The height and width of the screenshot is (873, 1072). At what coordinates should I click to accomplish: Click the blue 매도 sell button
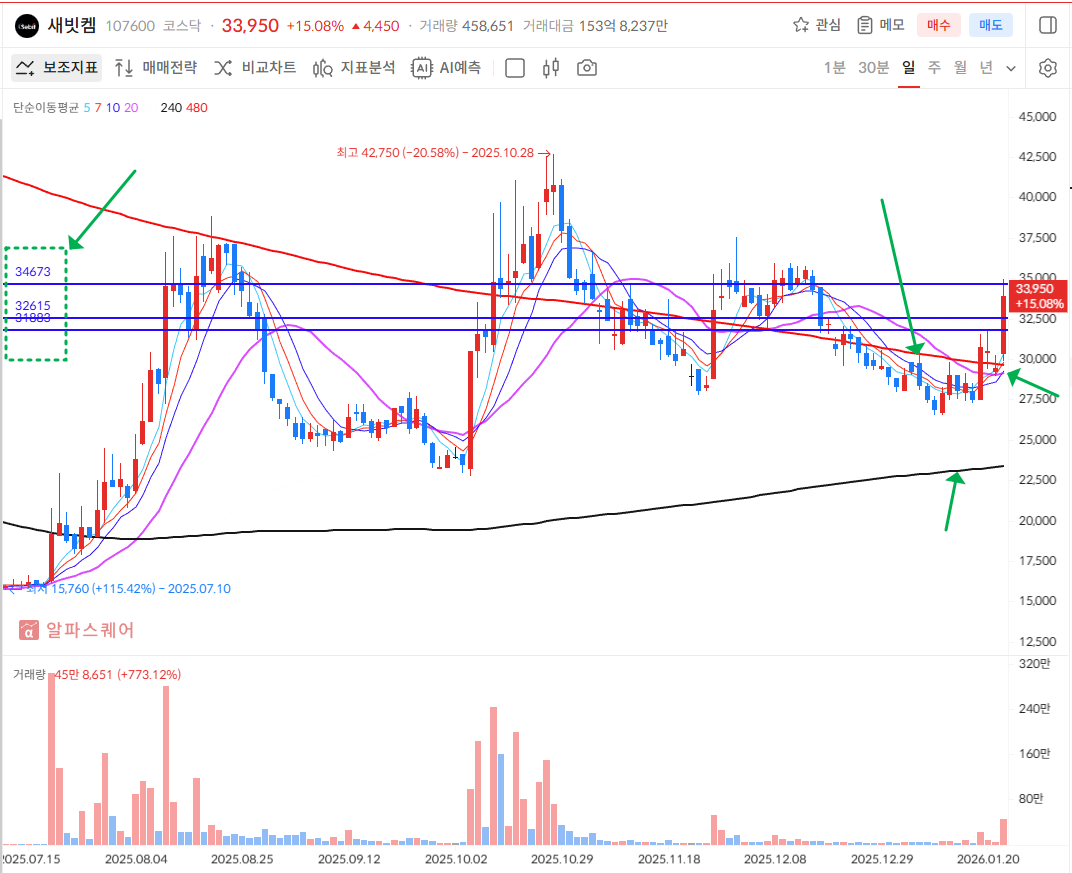pos(991,25)
